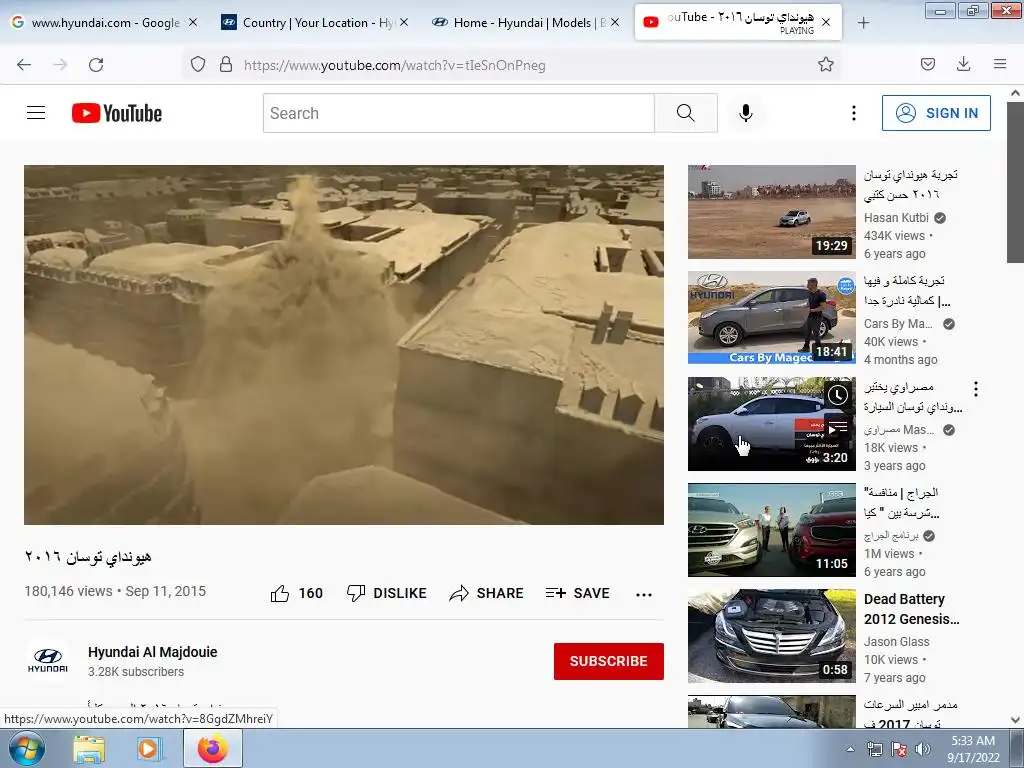Click SHARE under the video
This screenshot has height=768, width=1024.
pos(487,593)
